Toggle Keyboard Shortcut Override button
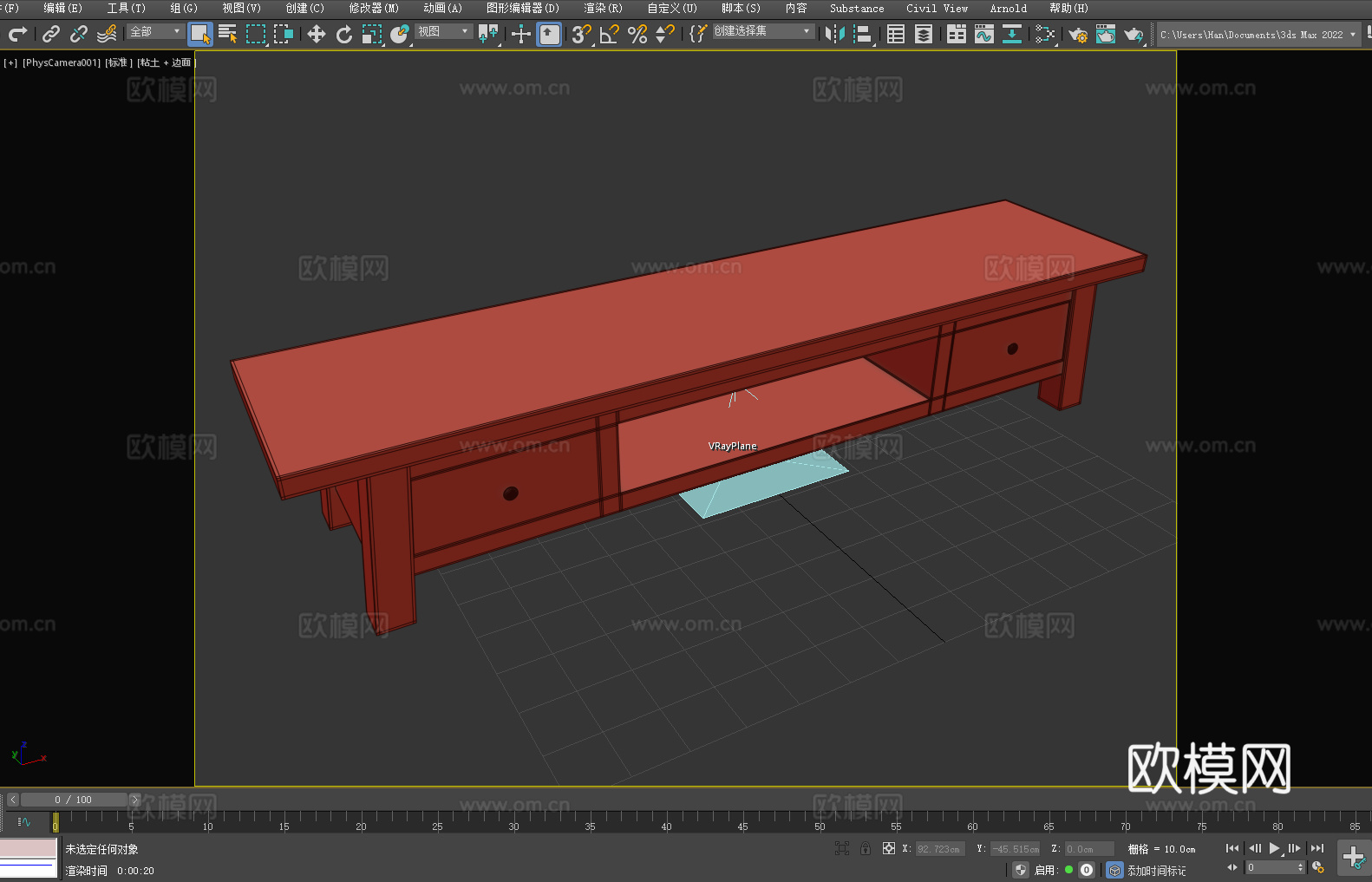This screenshot has width=1372, height=882. [549, 34]
